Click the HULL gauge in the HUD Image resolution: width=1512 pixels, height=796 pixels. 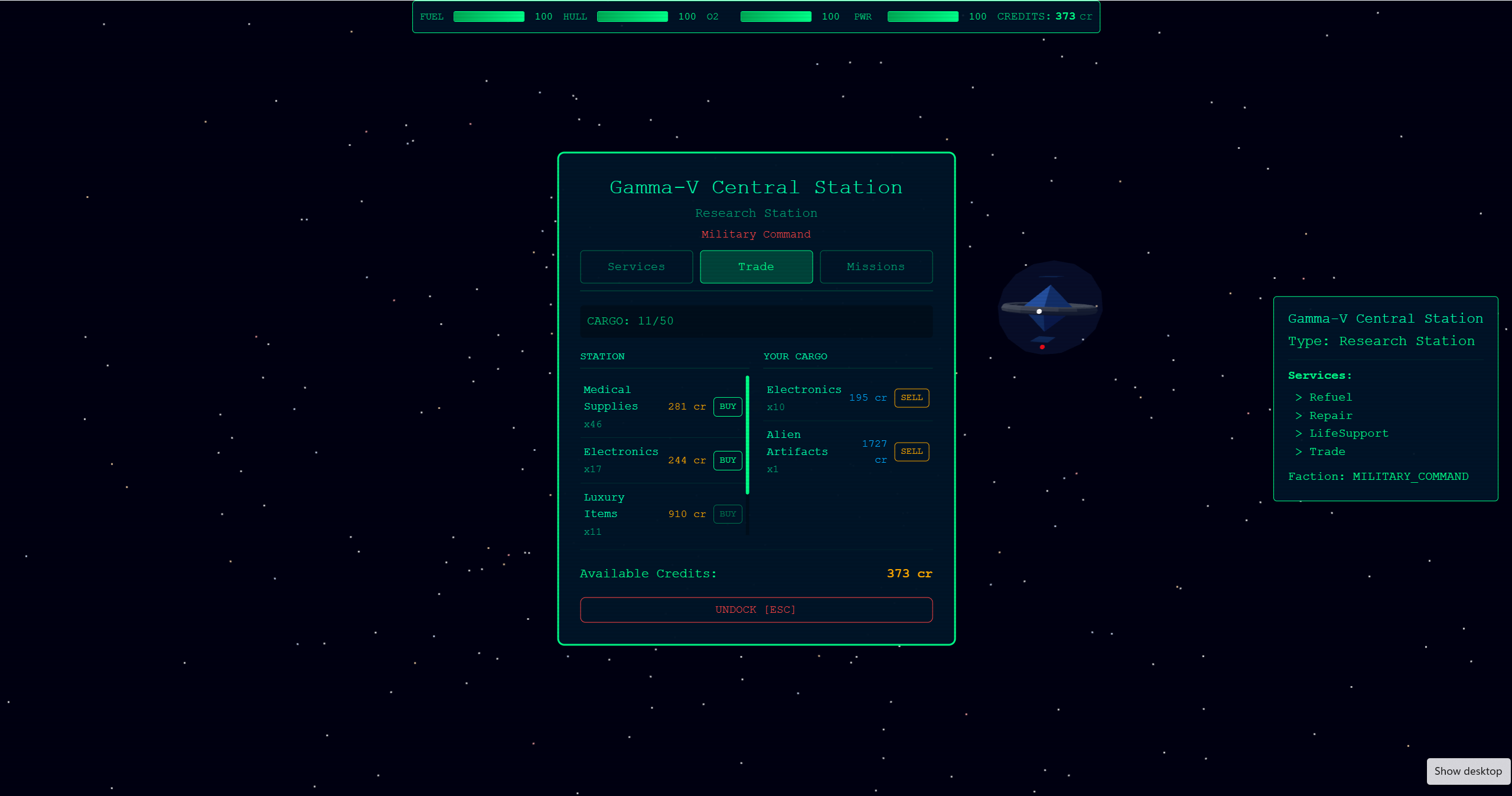click(x=632, y=16)
